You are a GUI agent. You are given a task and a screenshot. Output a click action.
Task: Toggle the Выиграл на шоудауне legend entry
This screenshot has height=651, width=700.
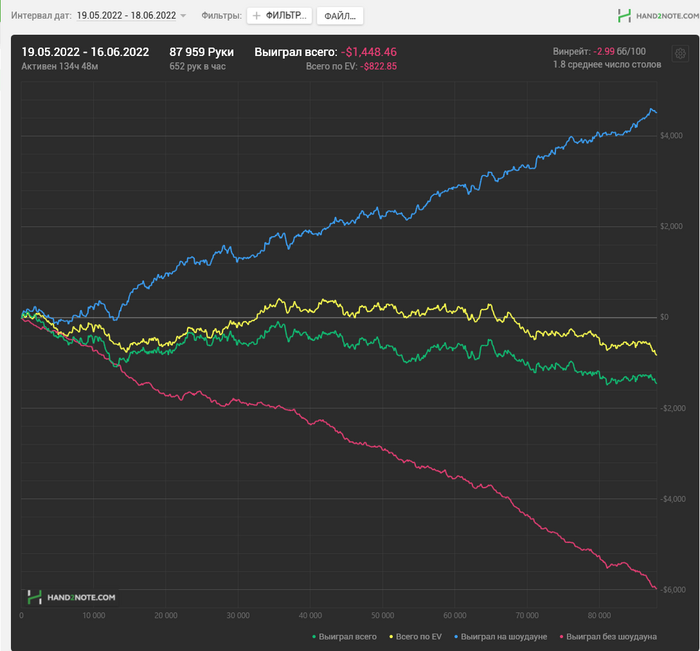500,637
